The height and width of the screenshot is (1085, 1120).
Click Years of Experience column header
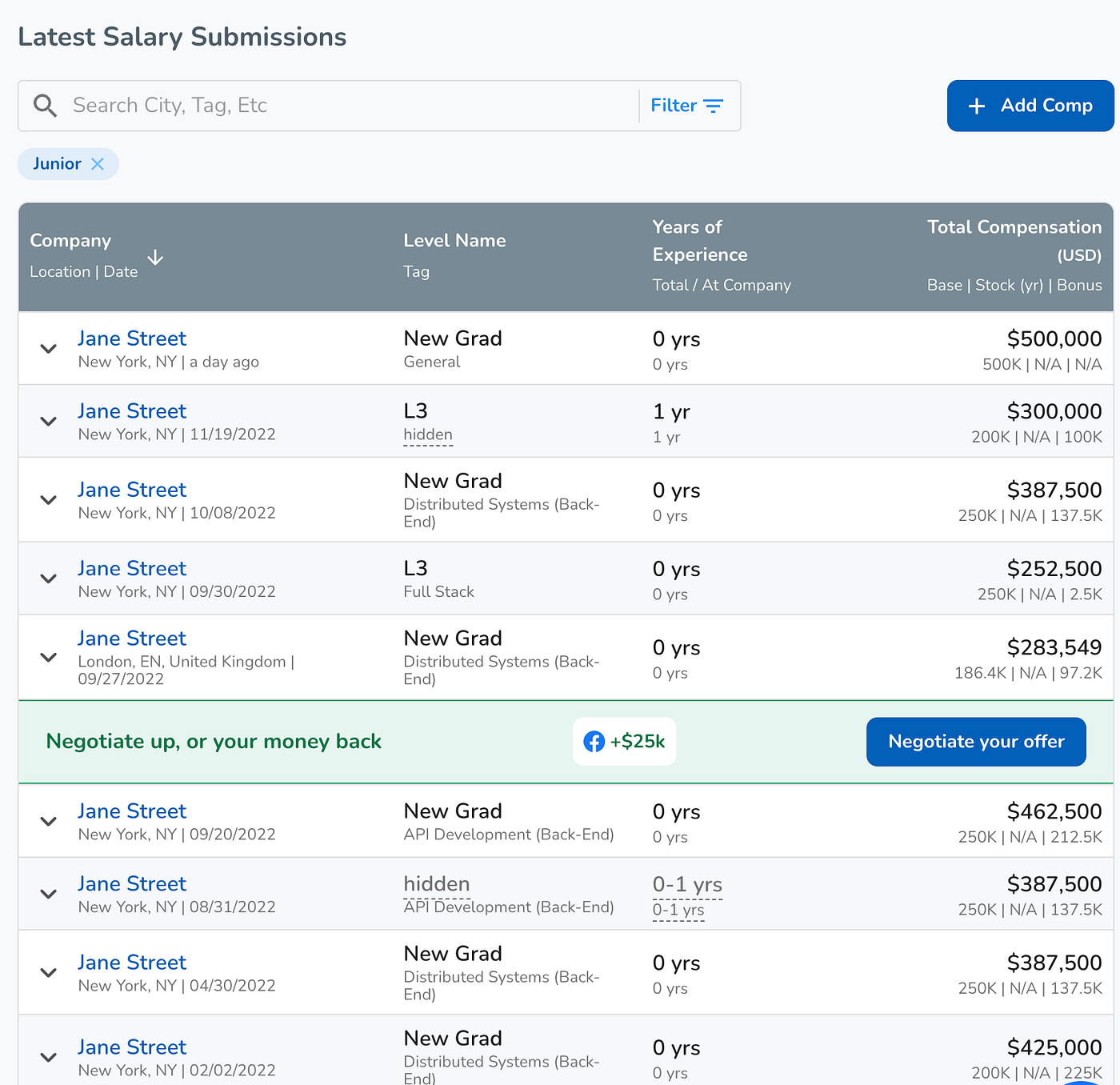pos(700,241)
